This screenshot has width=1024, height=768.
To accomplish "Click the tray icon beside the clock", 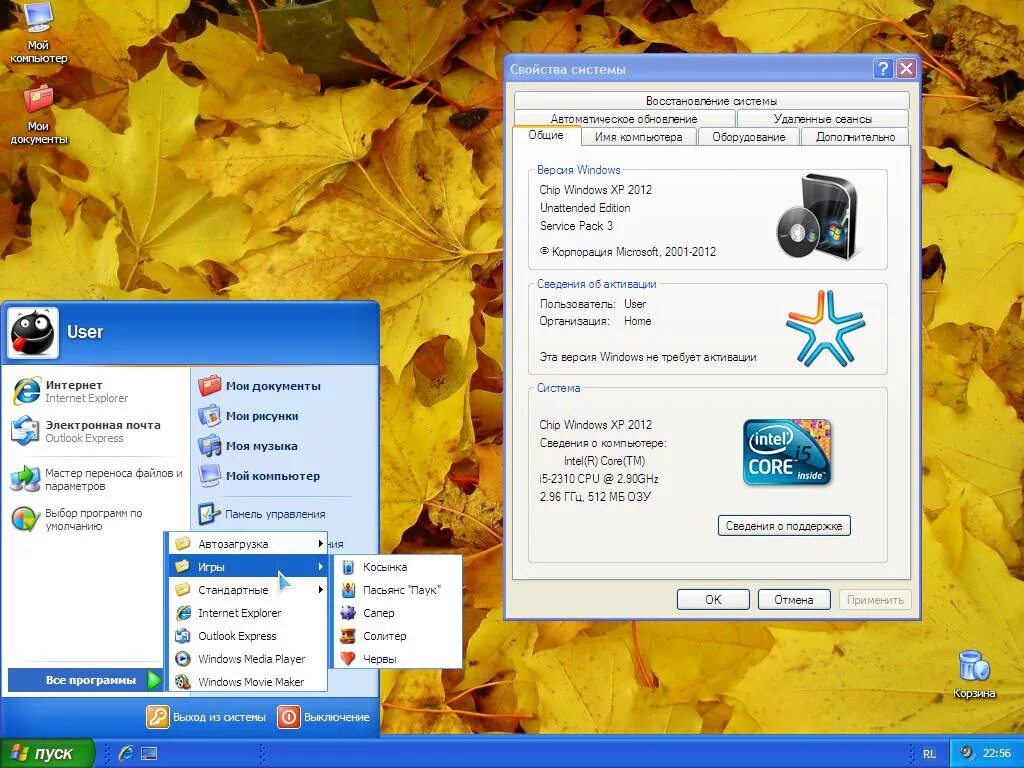I will click(x=967, y=753).
